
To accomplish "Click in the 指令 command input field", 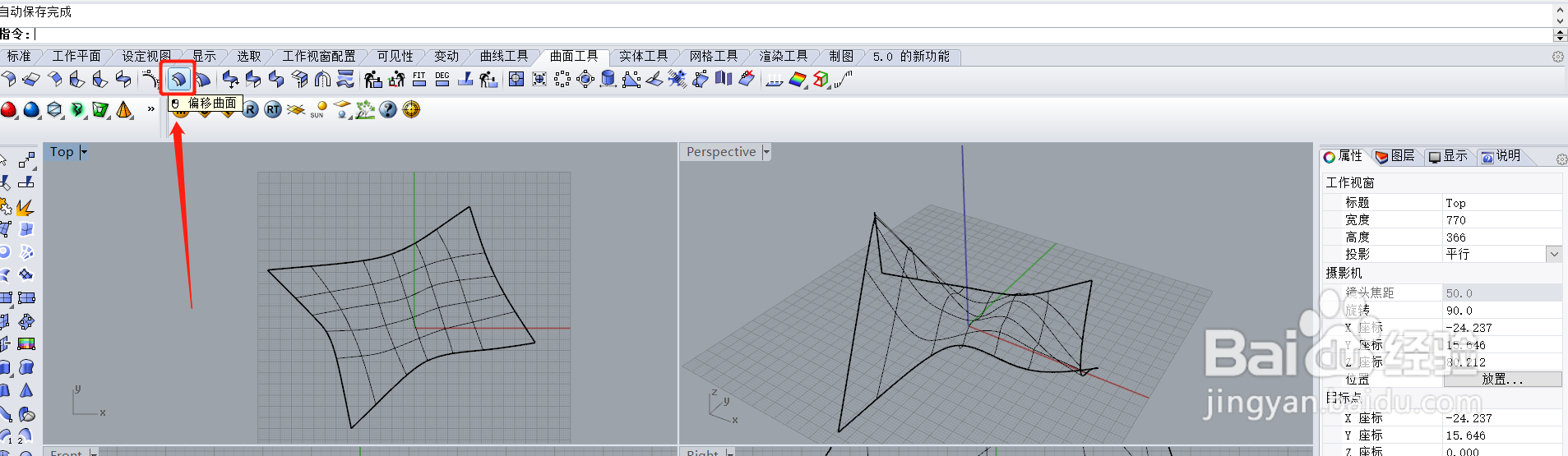I will (x=793, y=35).
